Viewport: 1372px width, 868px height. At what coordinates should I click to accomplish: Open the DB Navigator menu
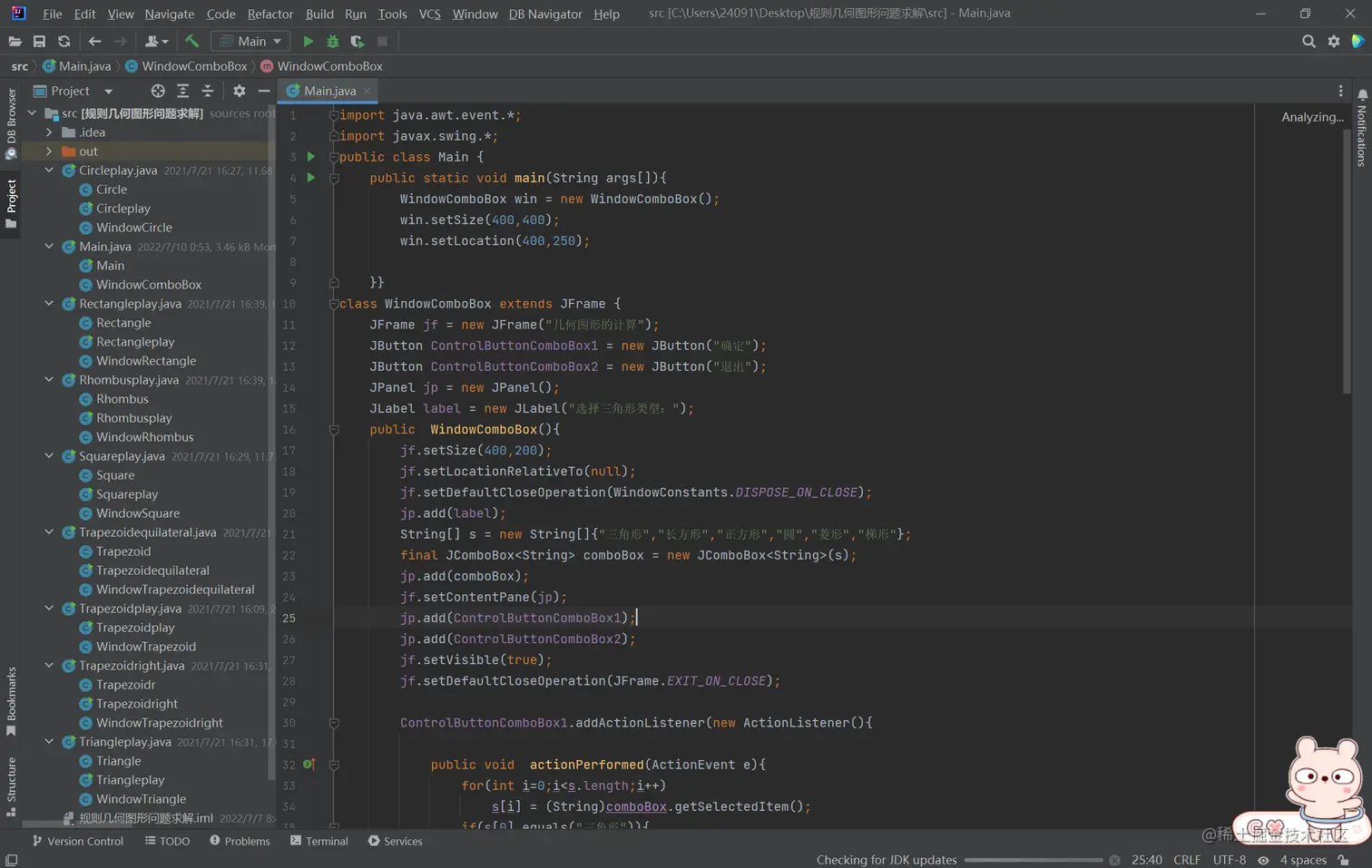545,14
